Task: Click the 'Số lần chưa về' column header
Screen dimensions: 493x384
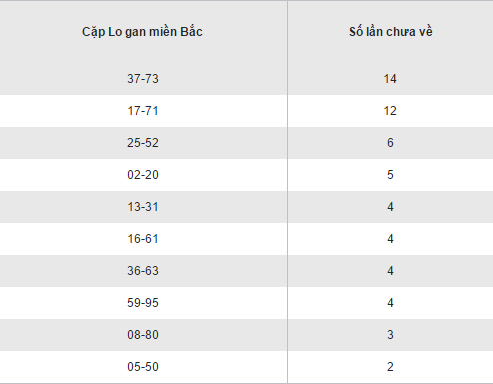Action: pyautogui.click(x=391, y=32)
